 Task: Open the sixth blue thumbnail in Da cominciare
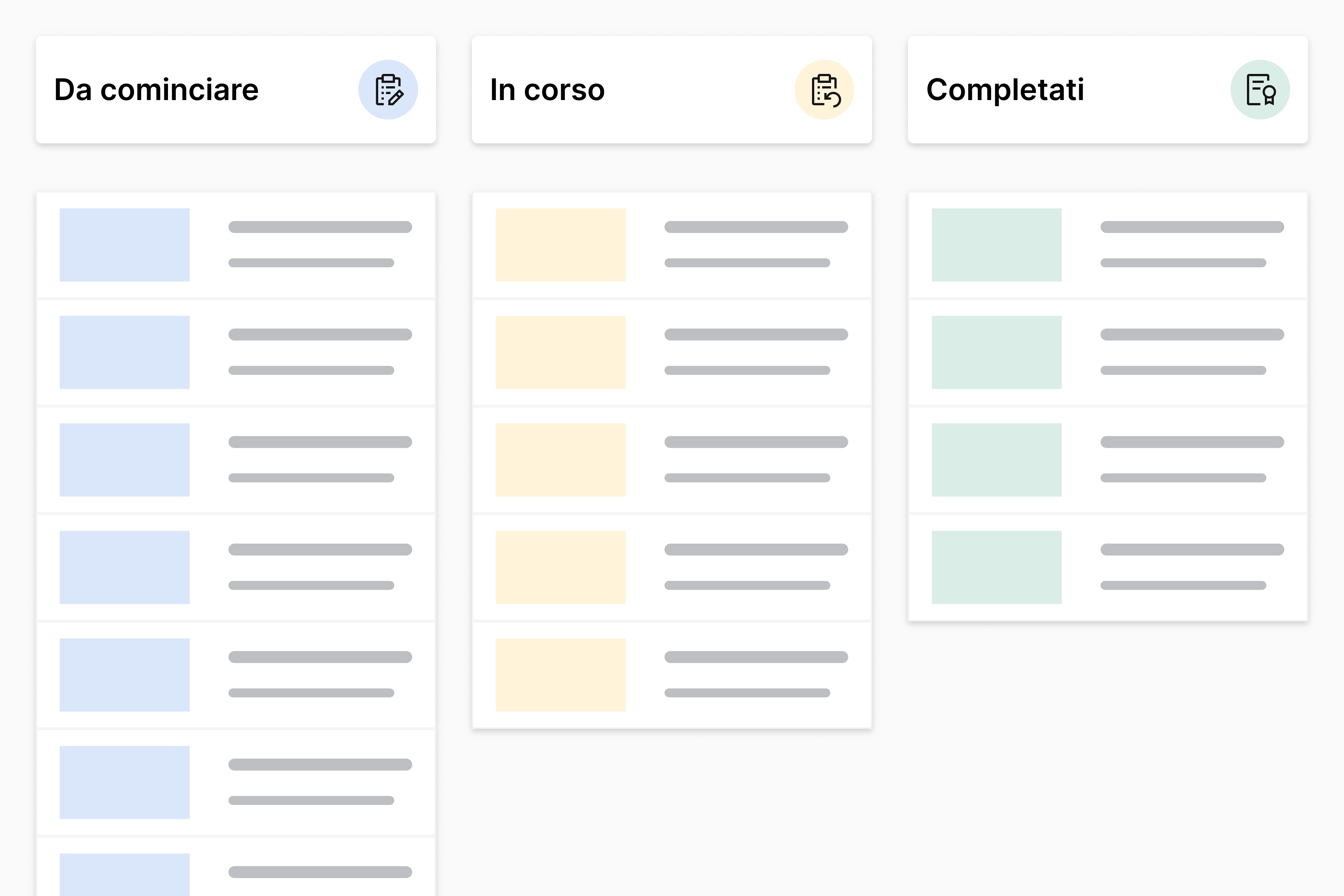125,782
